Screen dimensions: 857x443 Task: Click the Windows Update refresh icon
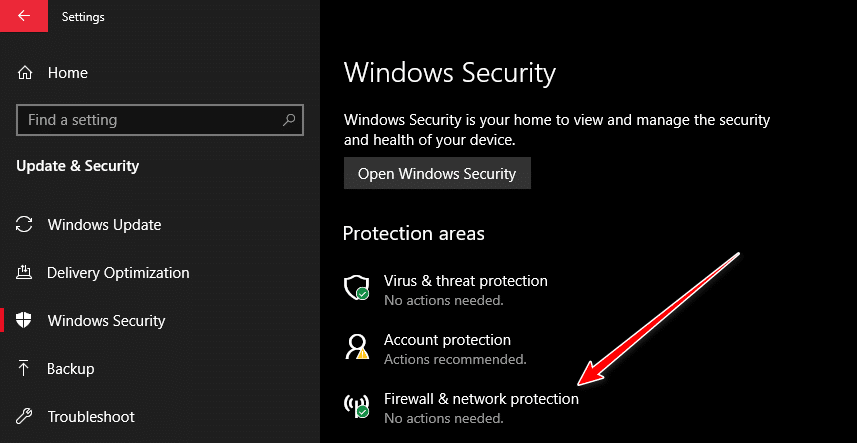coord(27,225)
